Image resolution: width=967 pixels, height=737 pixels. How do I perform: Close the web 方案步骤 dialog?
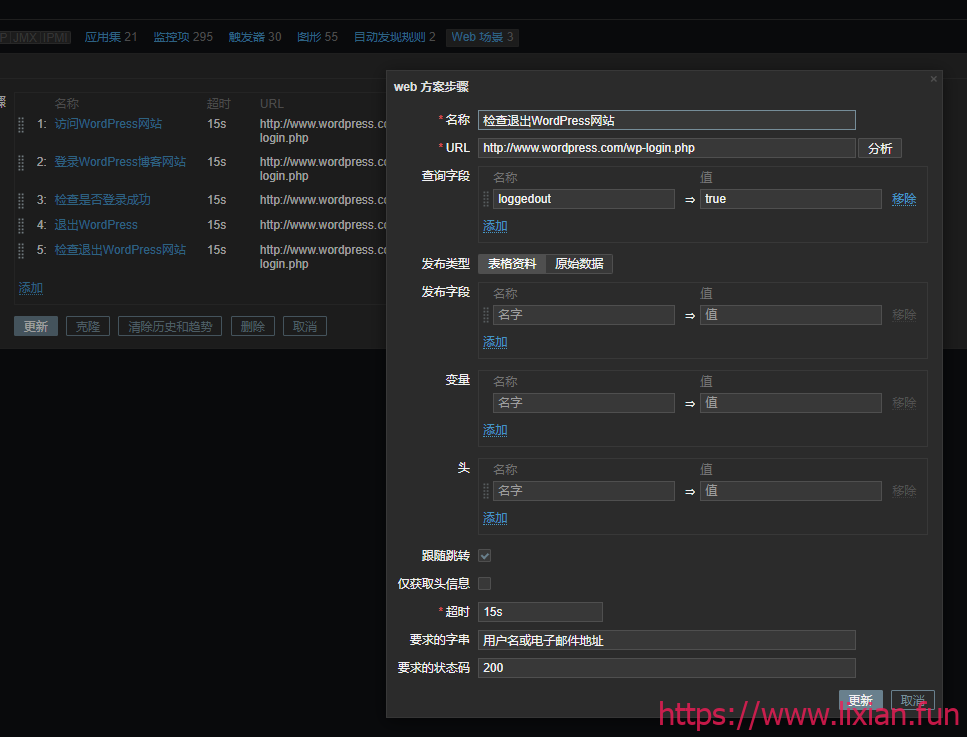(934, 79)
